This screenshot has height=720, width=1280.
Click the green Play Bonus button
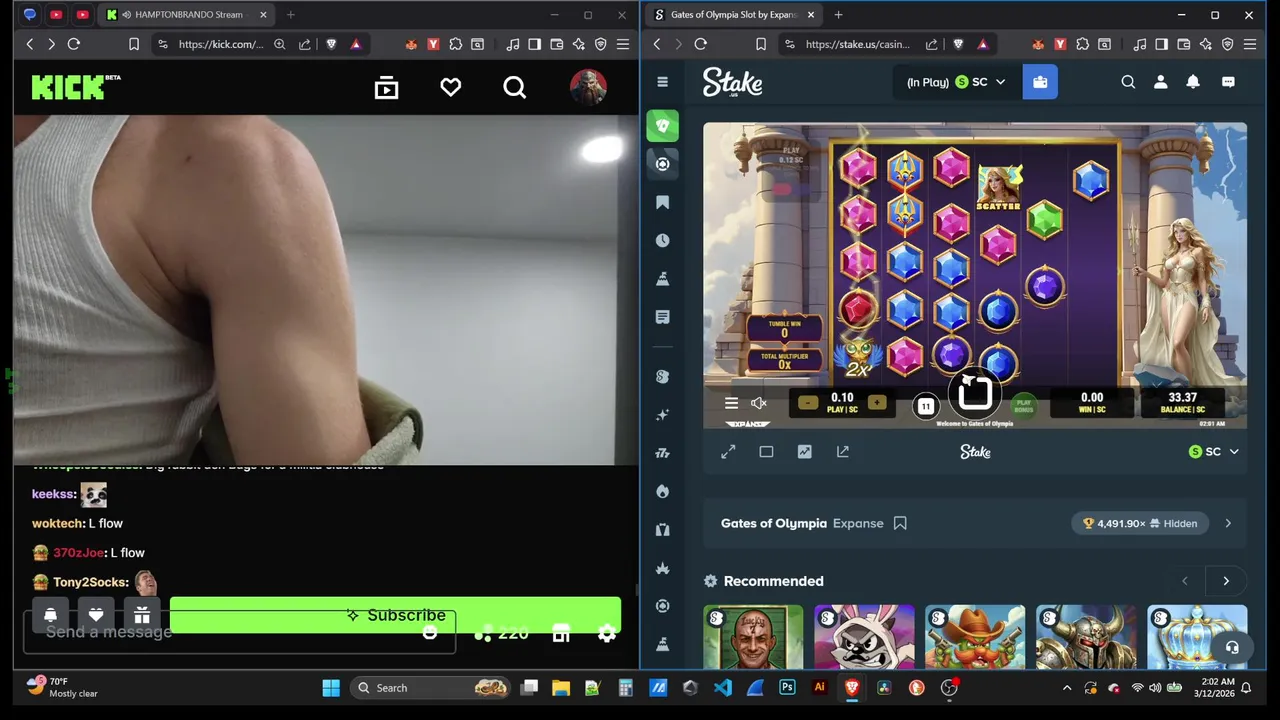(1023, 405)
